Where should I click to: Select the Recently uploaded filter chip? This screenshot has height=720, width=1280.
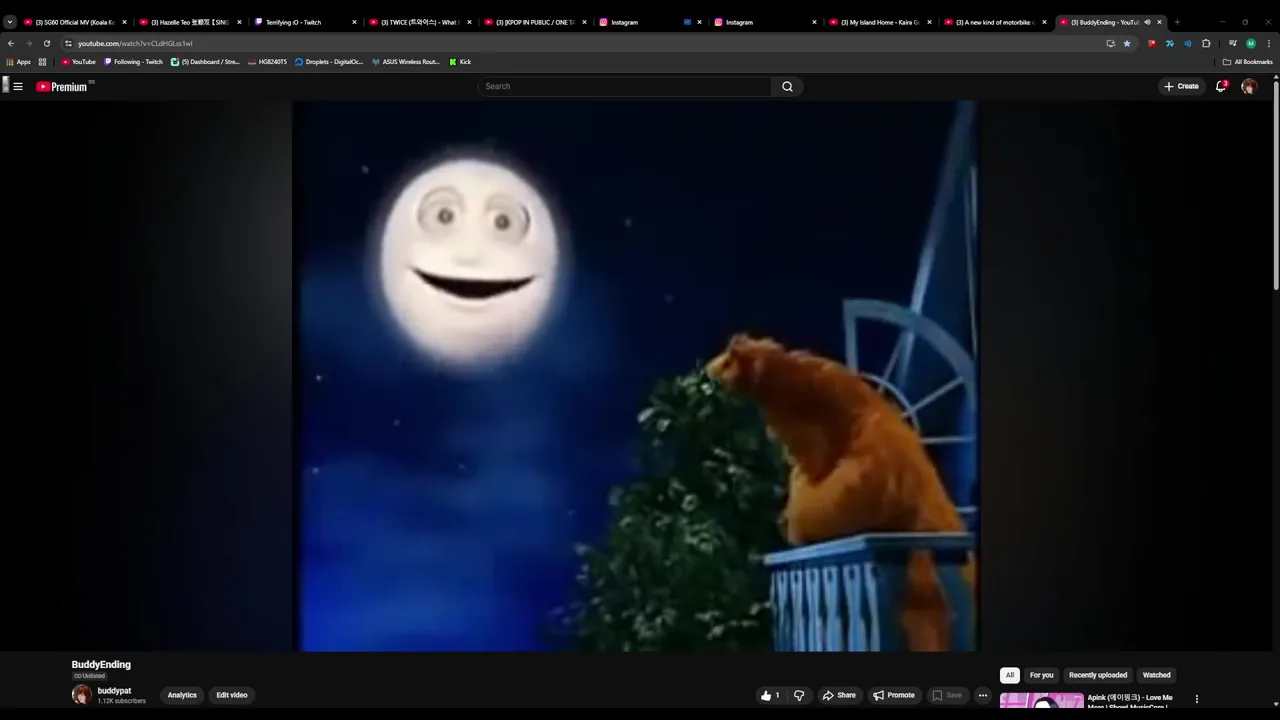[1098, 675]
